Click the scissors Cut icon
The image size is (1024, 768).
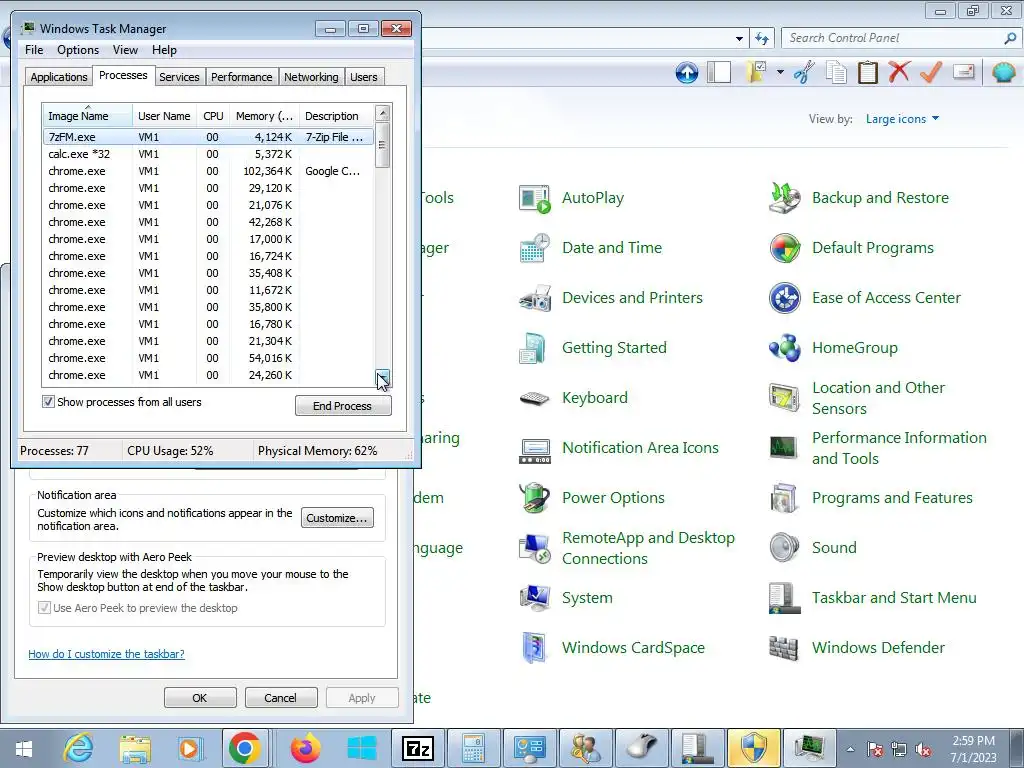(804, 72)
